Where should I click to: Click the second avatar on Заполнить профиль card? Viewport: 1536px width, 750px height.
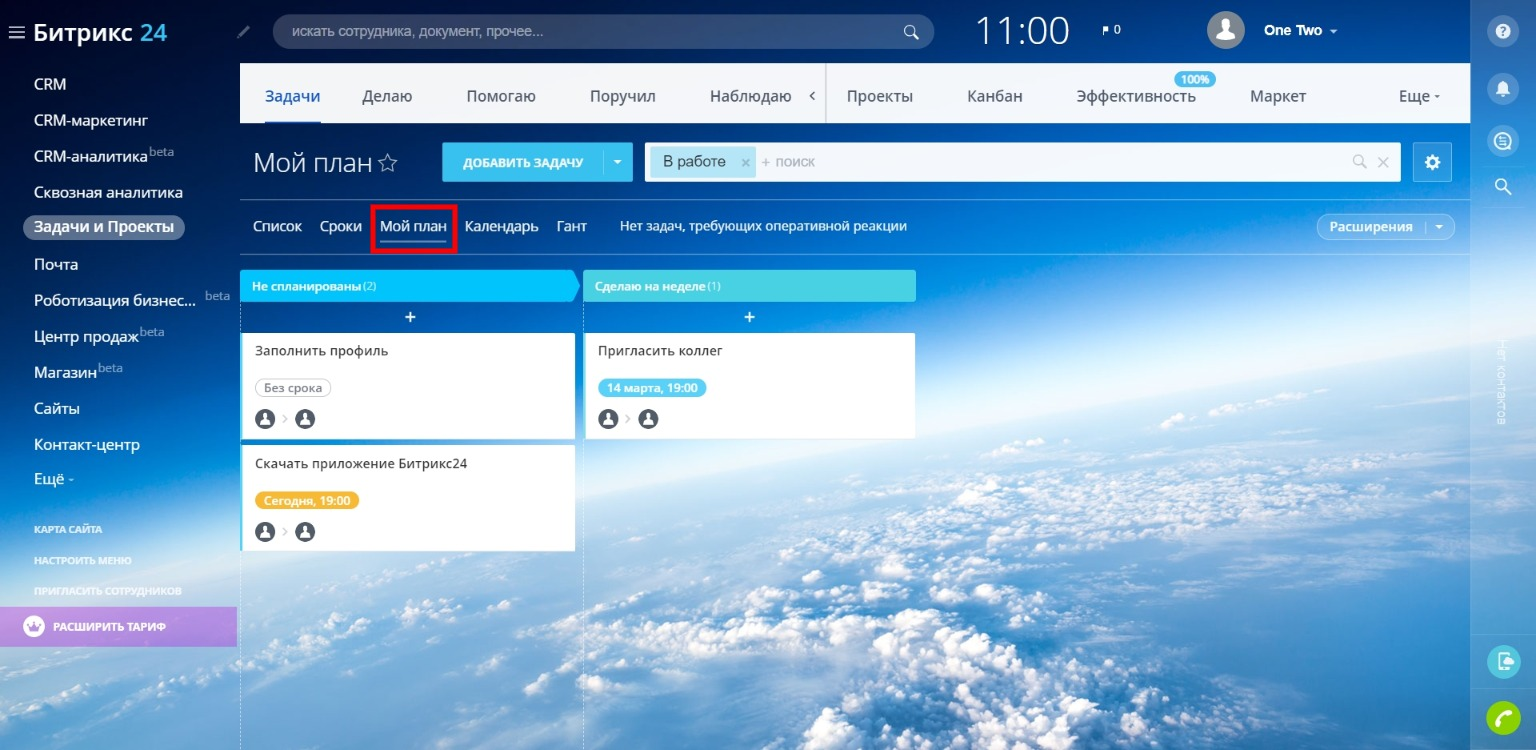[x=305, y=419]
